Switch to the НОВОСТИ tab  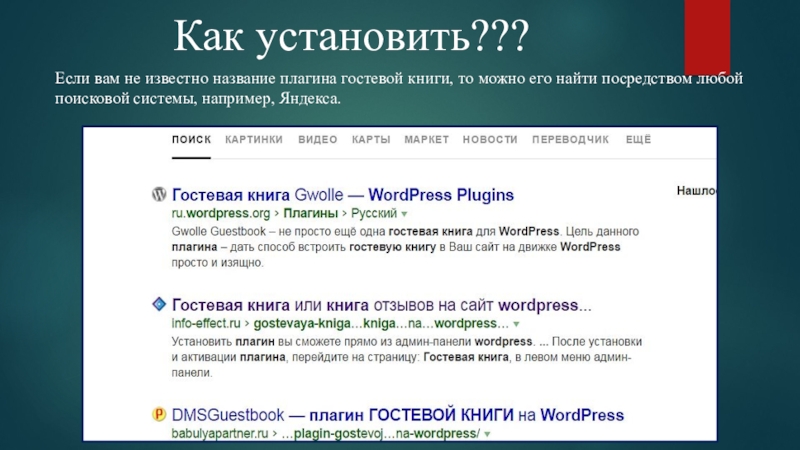coord(490,140)
